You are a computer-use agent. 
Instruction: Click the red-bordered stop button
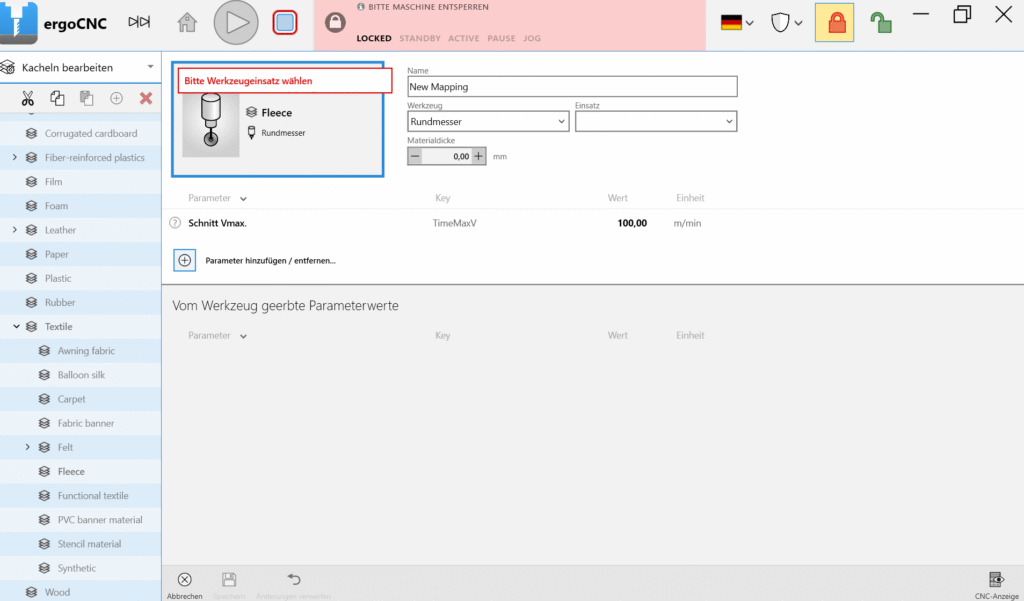tap(285, 22)
